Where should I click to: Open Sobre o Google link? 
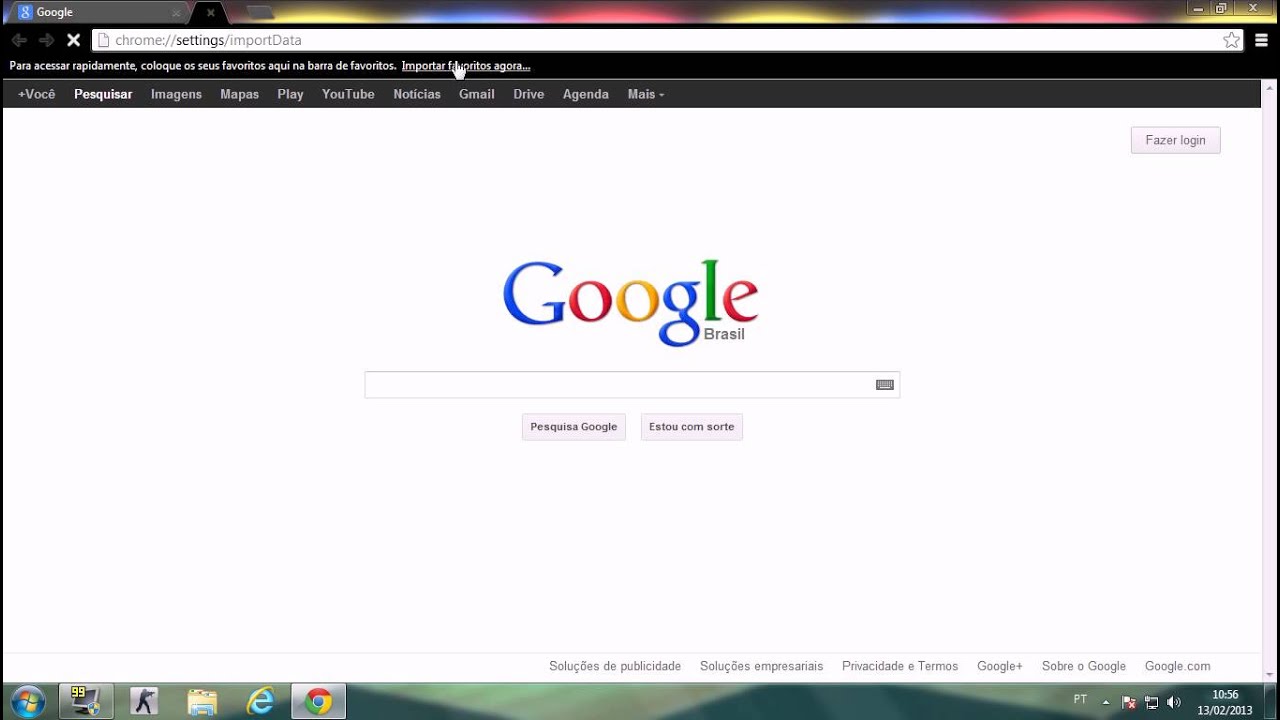(x=1084, y=666)
